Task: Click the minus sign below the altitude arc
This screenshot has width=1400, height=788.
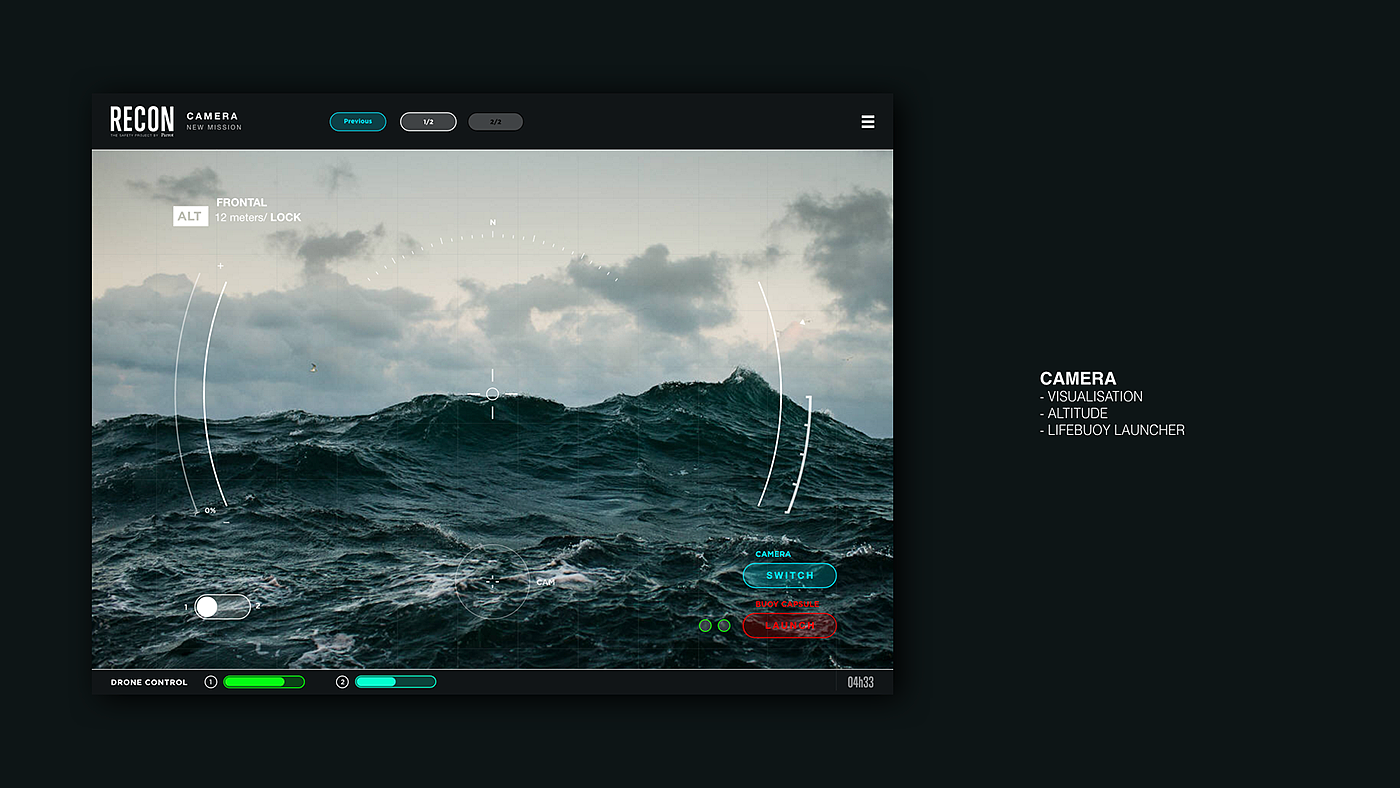Action: tap(226, 522)
